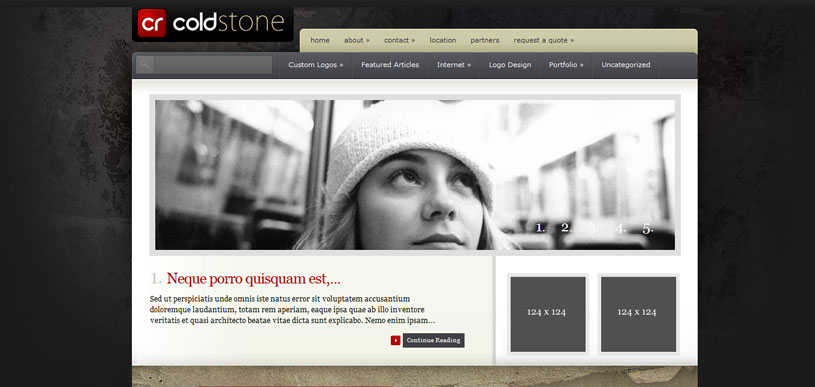The image size is (815, 387).
Task: Focus the search input field
Action: pos(213,65)
